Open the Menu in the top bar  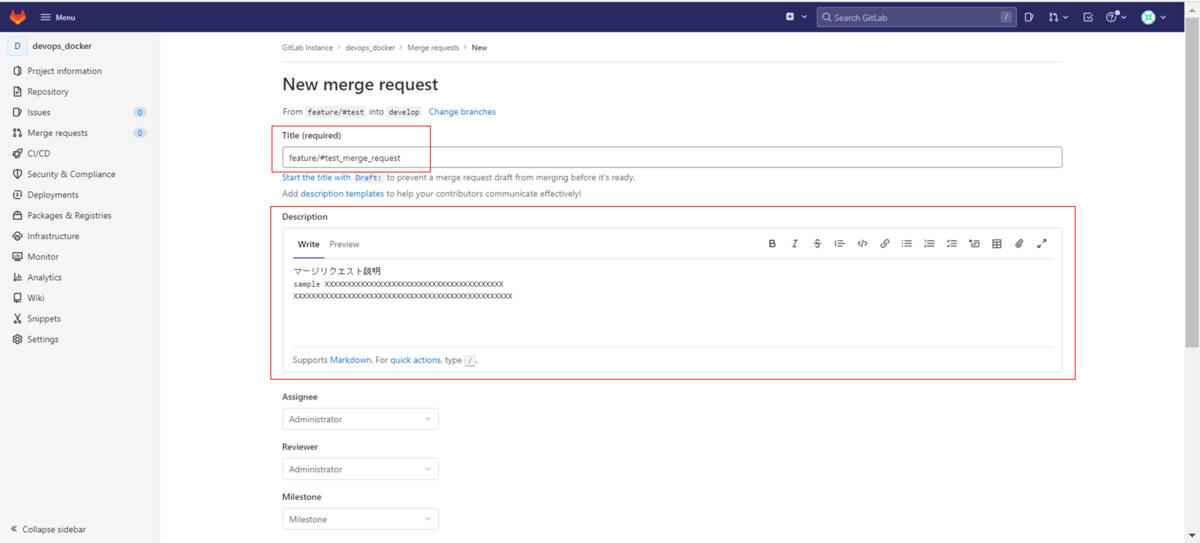click(57, 17)
